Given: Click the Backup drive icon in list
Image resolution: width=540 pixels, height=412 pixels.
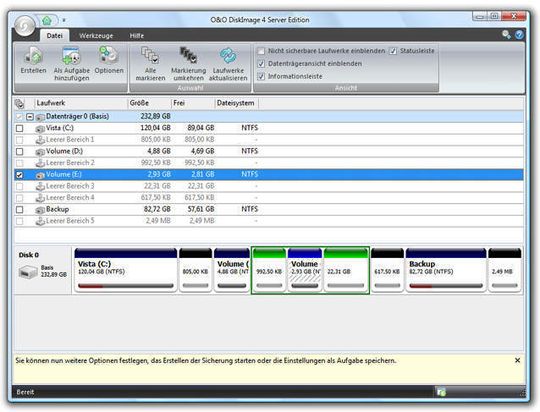Looking at the screenshot, I should click(x=40, y=210).
